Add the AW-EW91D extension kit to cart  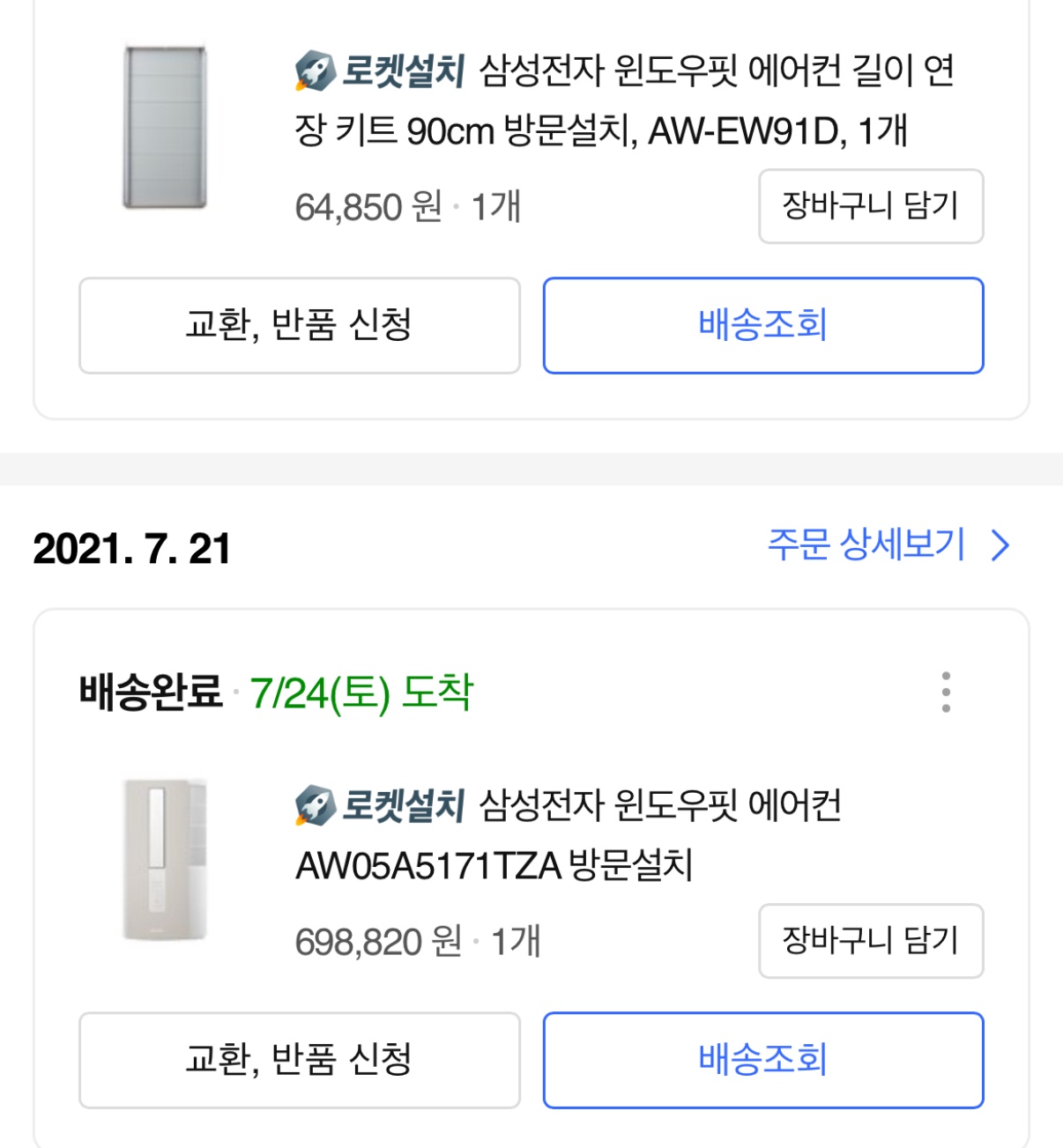coord(870,206)
